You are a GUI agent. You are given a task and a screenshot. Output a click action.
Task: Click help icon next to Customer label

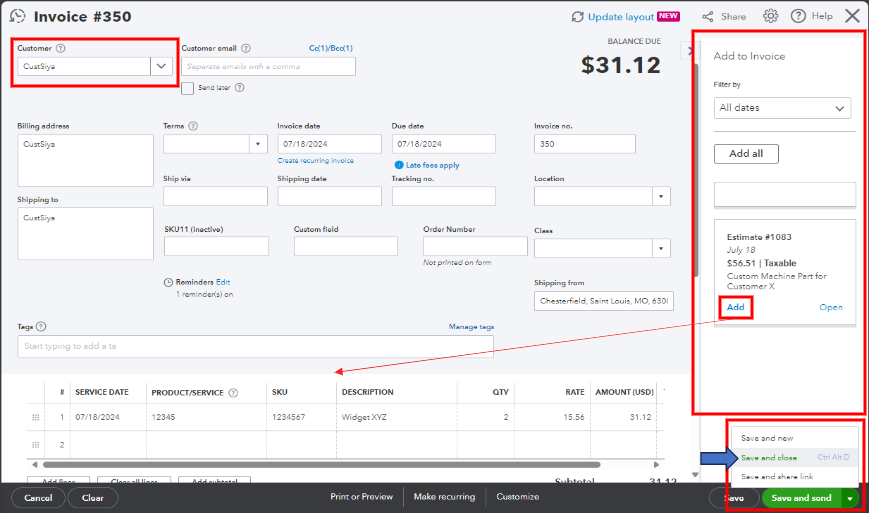point(60,48)
